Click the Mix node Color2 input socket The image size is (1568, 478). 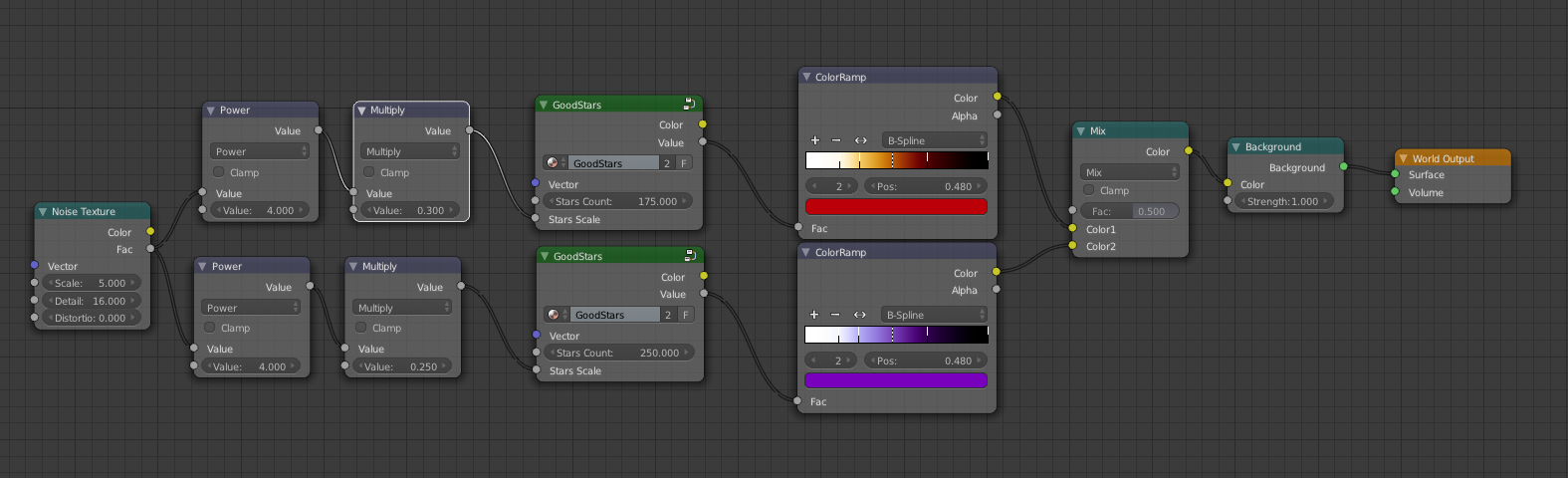coord(1072,246)
